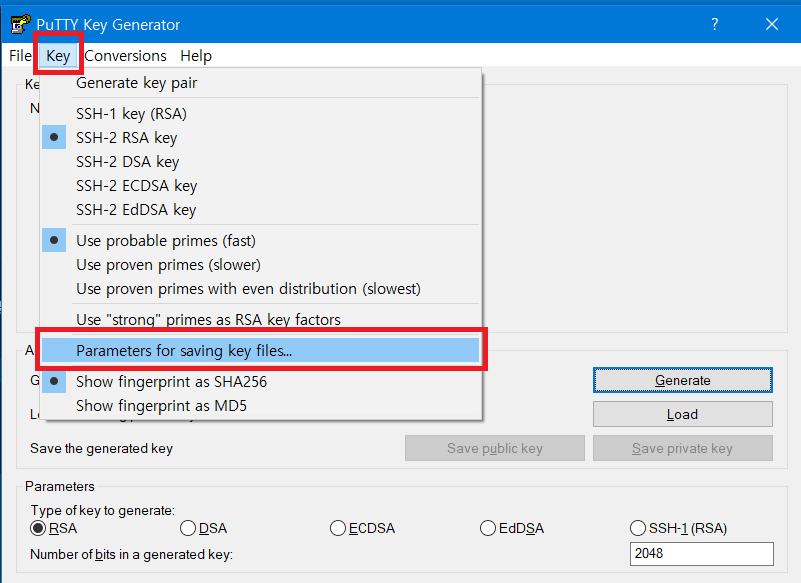Viewport: 801px width, 583px height.
Task: Click the Load button
Action: [682, 414]
